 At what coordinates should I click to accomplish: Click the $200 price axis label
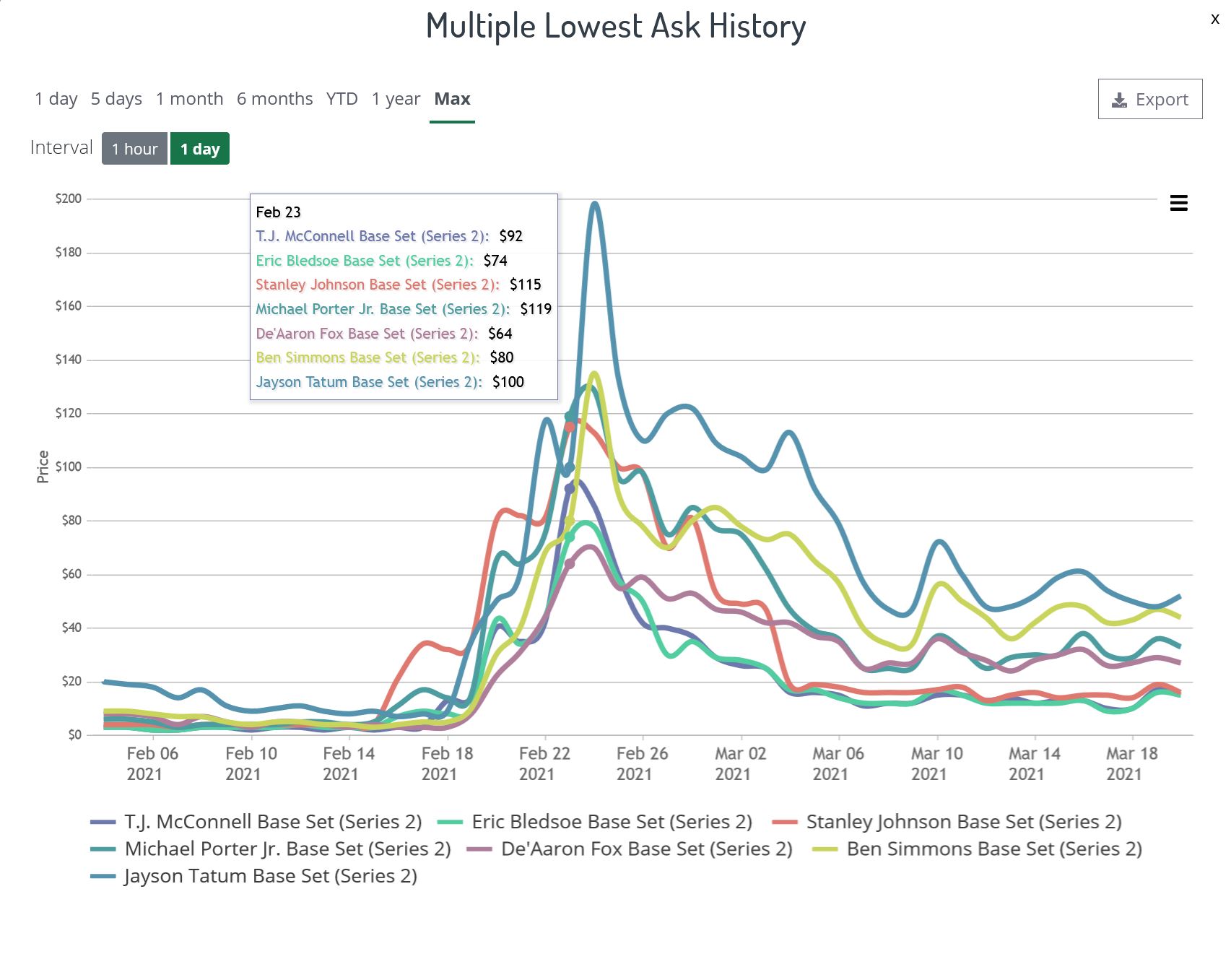pyautogui.click(x=69, y=199)
